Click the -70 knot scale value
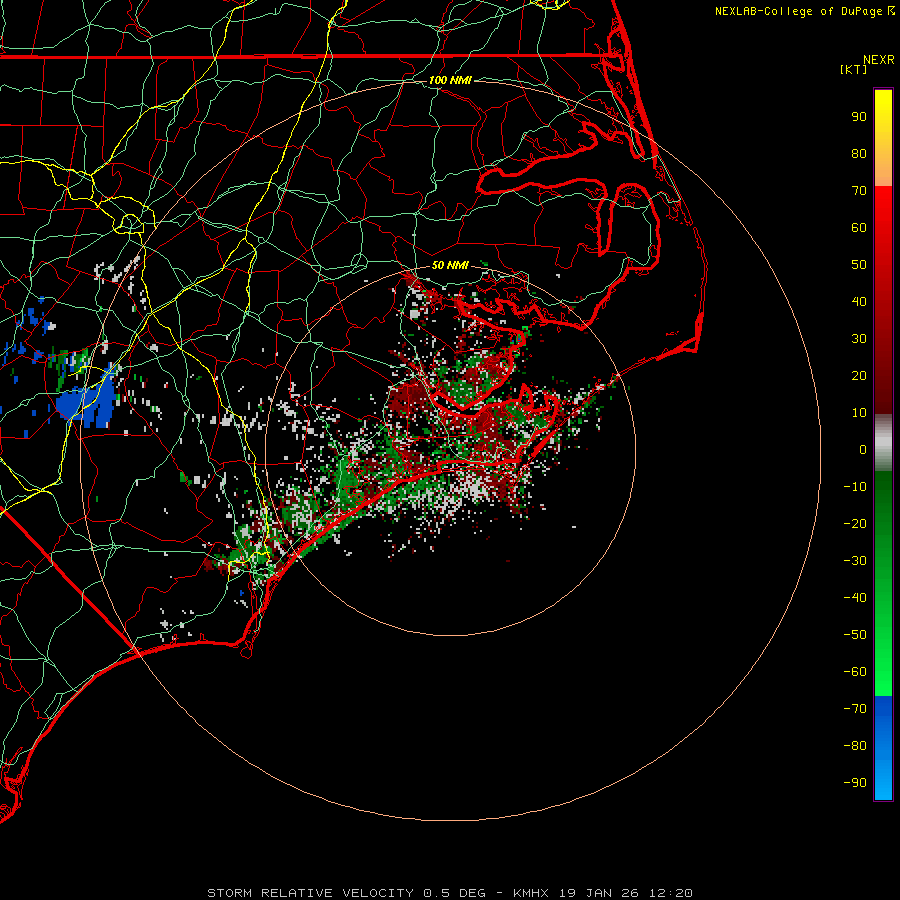 tap(855, 709)
